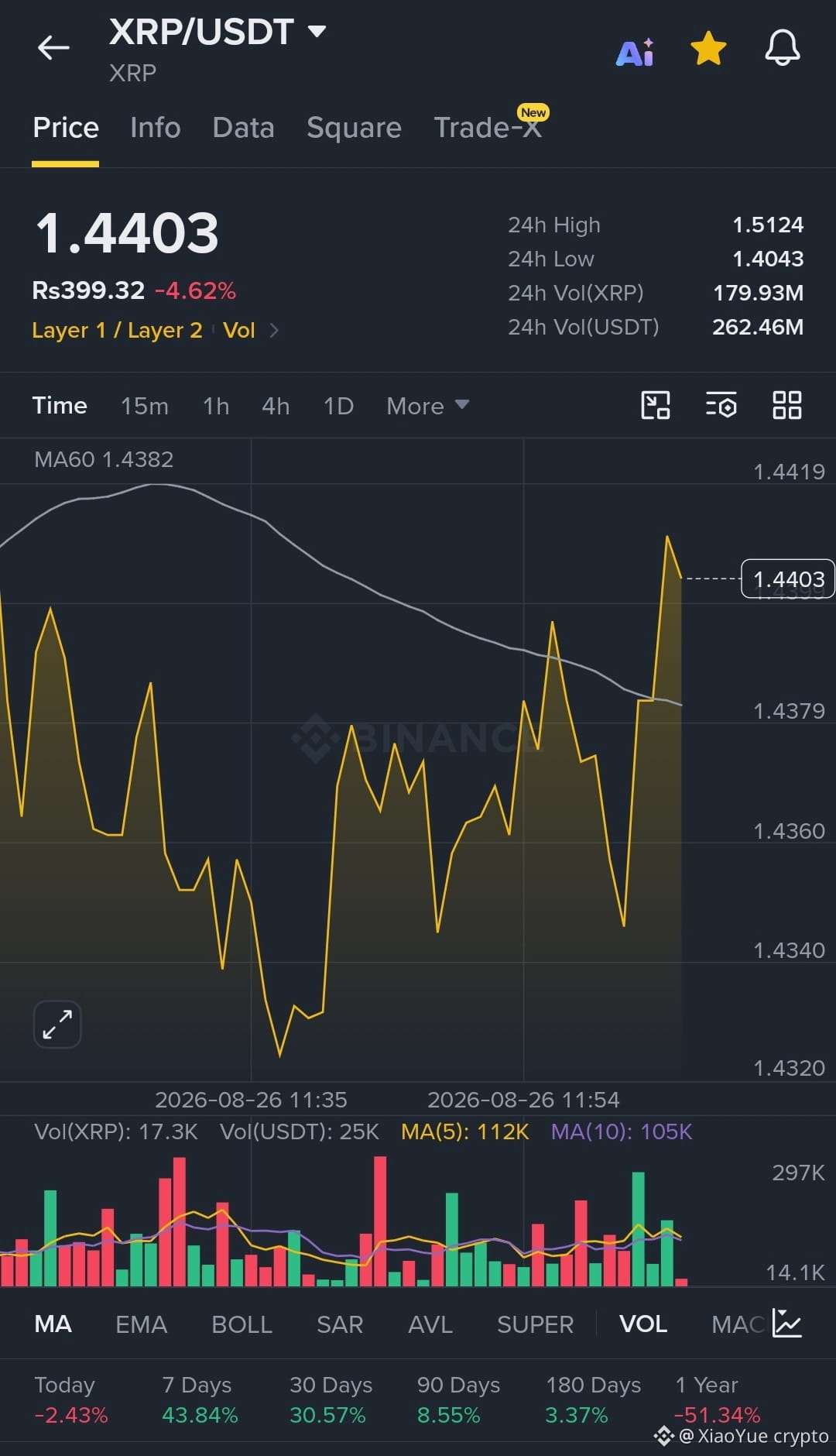Viewport: 836px width, 1456px height.
Task: Tap the 24h Vol(USDT) value 262.46M
Action: (758, 328)
